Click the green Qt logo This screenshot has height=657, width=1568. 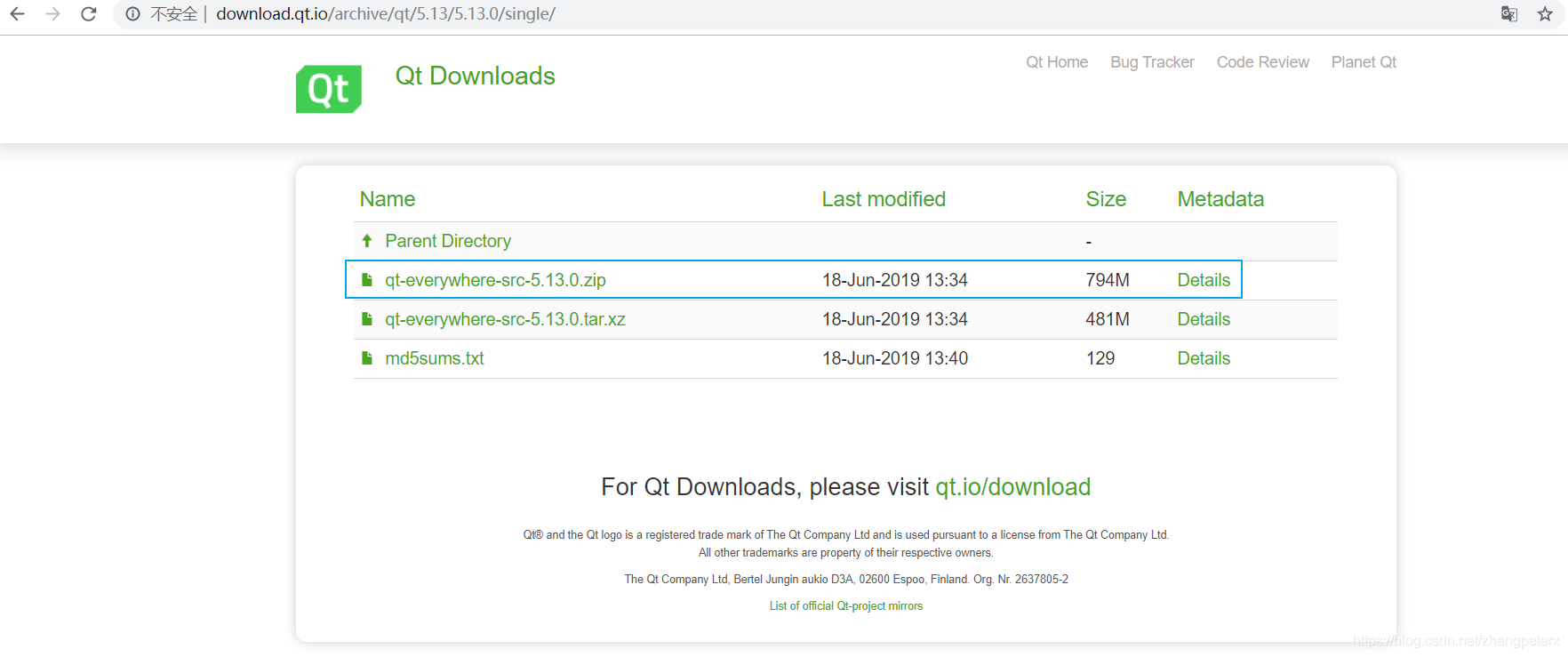pyautogui.click(x=329, y=89)
